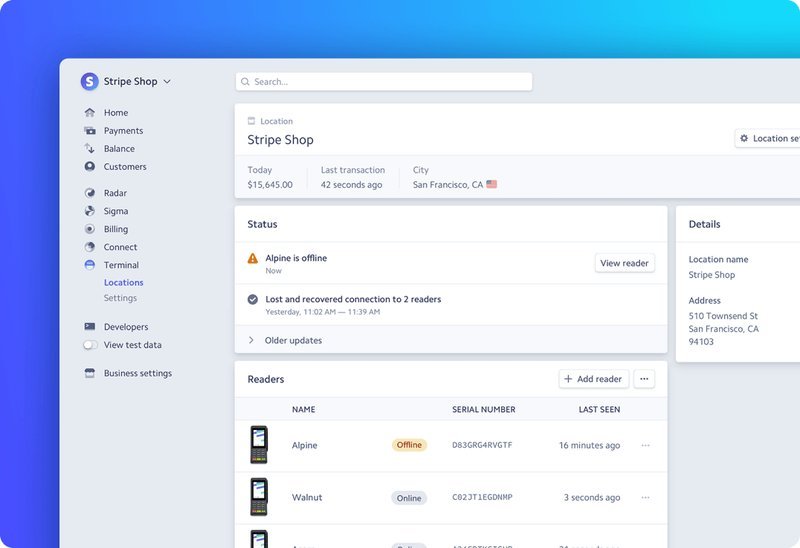Click the Terminal icon in sidebar
This screenshot has height=548, width=800.
coord(90,265)
